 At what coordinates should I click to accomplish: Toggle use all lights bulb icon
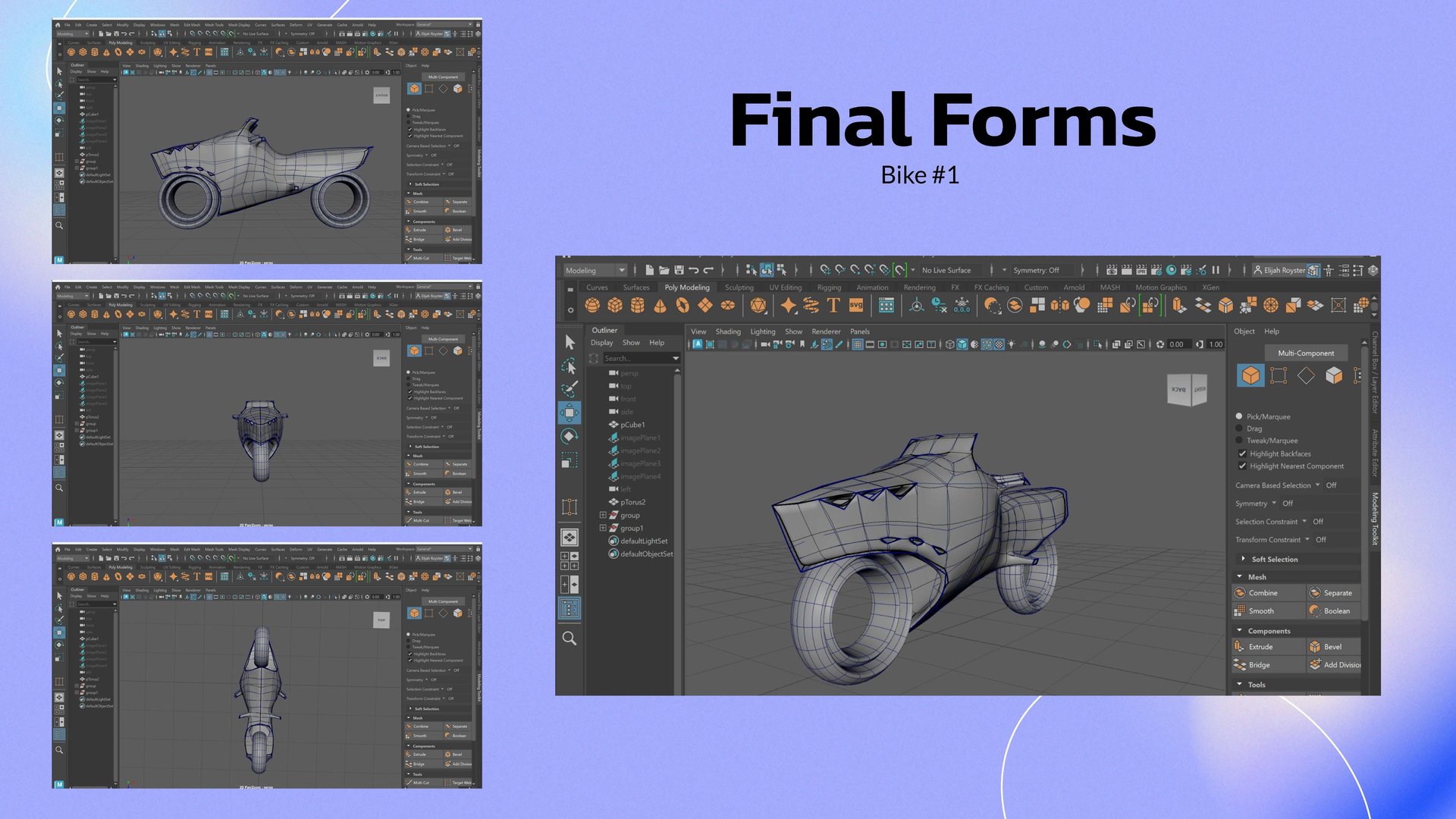(1012, 344)
